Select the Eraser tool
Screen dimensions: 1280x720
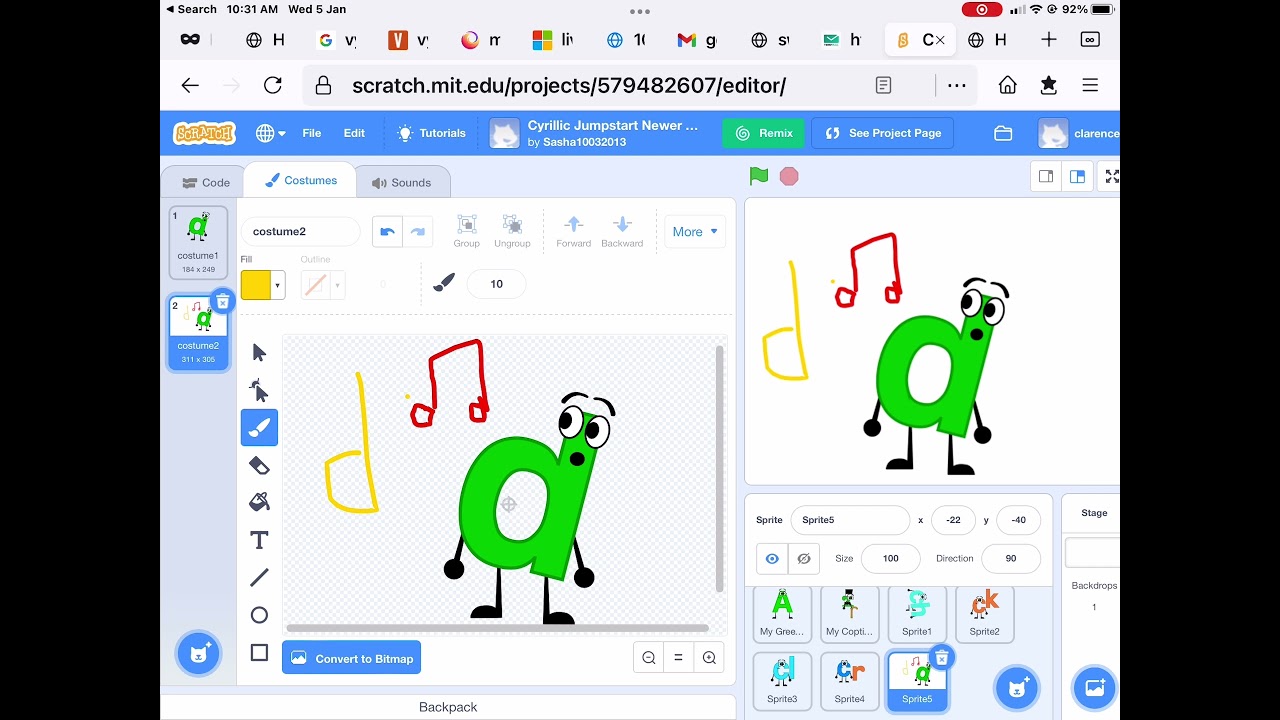click(x=259, y=465)
